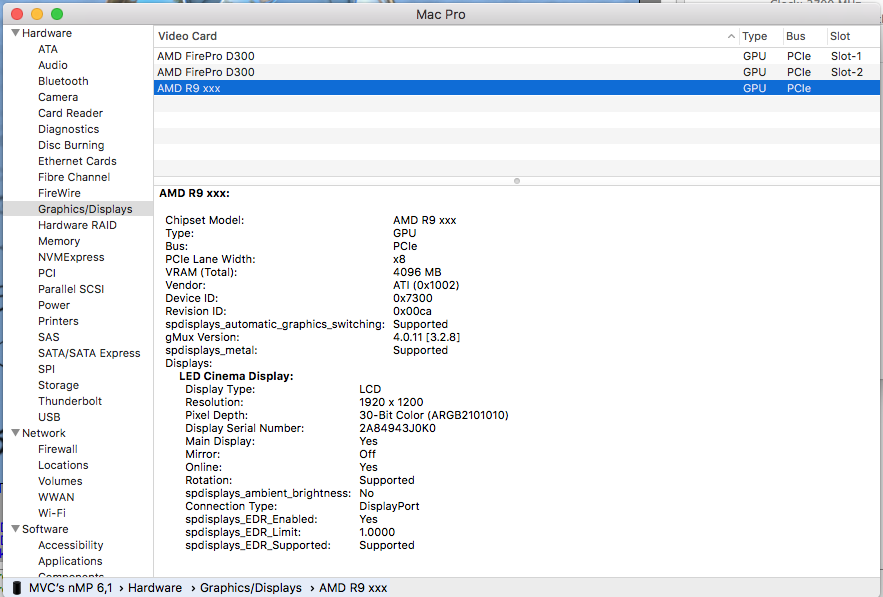
Task: Click the pane divider handle dot
Action: click(x=517, y=181)
